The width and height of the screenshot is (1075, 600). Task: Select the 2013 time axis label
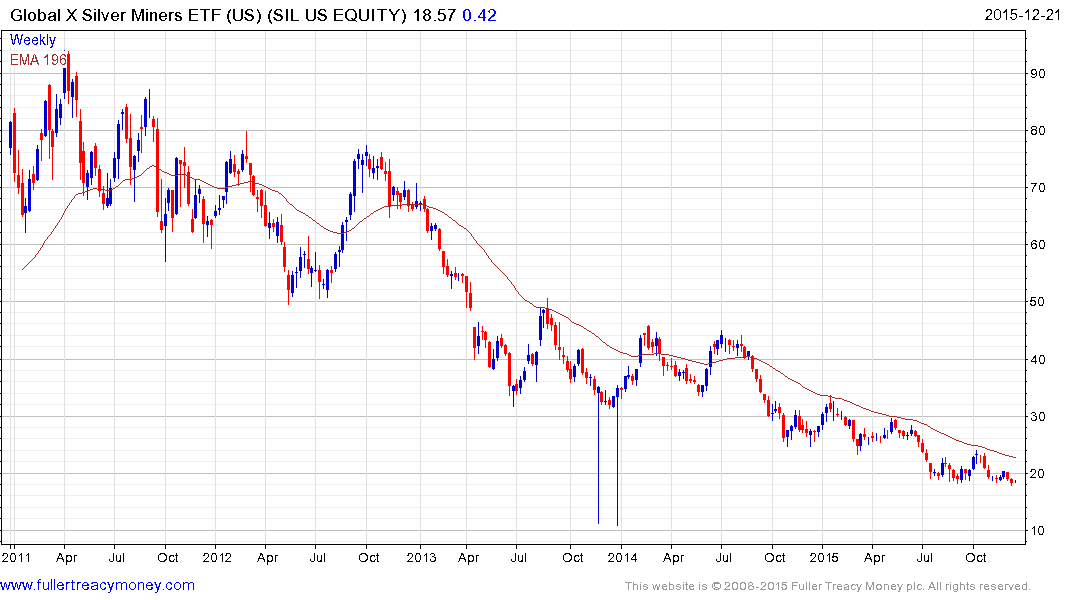421,557
